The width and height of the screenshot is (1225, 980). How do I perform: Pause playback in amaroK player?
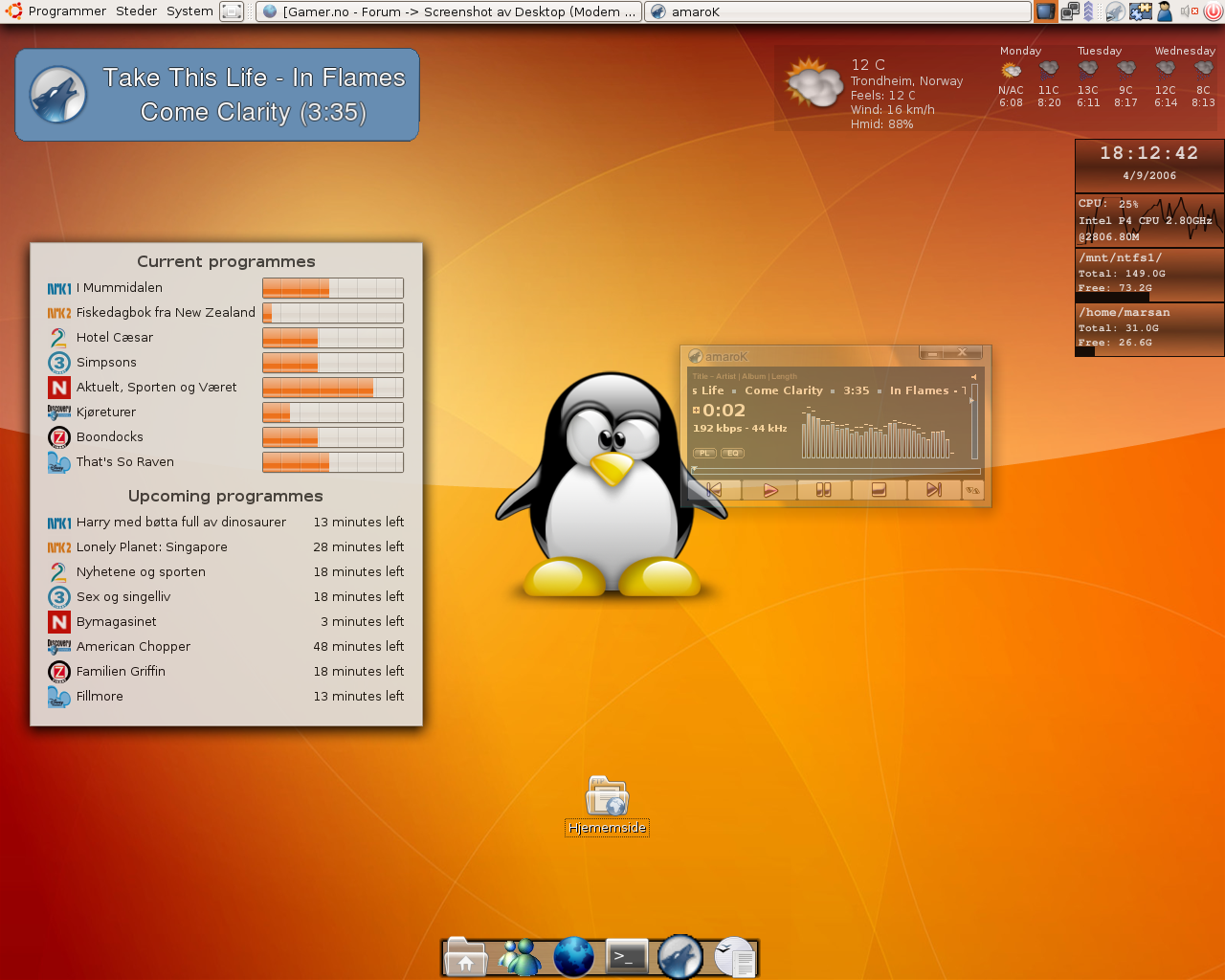pos(823,490)
